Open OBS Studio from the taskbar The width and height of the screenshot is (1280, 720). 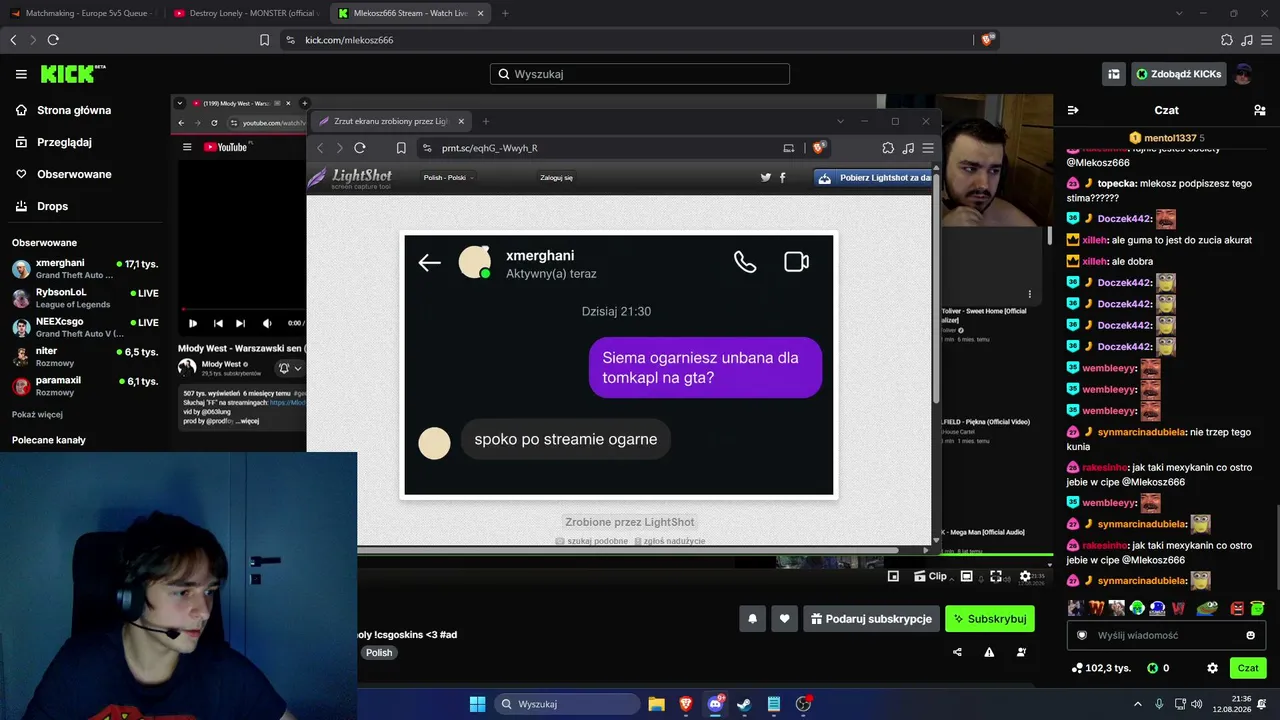(x=803, y=704)
